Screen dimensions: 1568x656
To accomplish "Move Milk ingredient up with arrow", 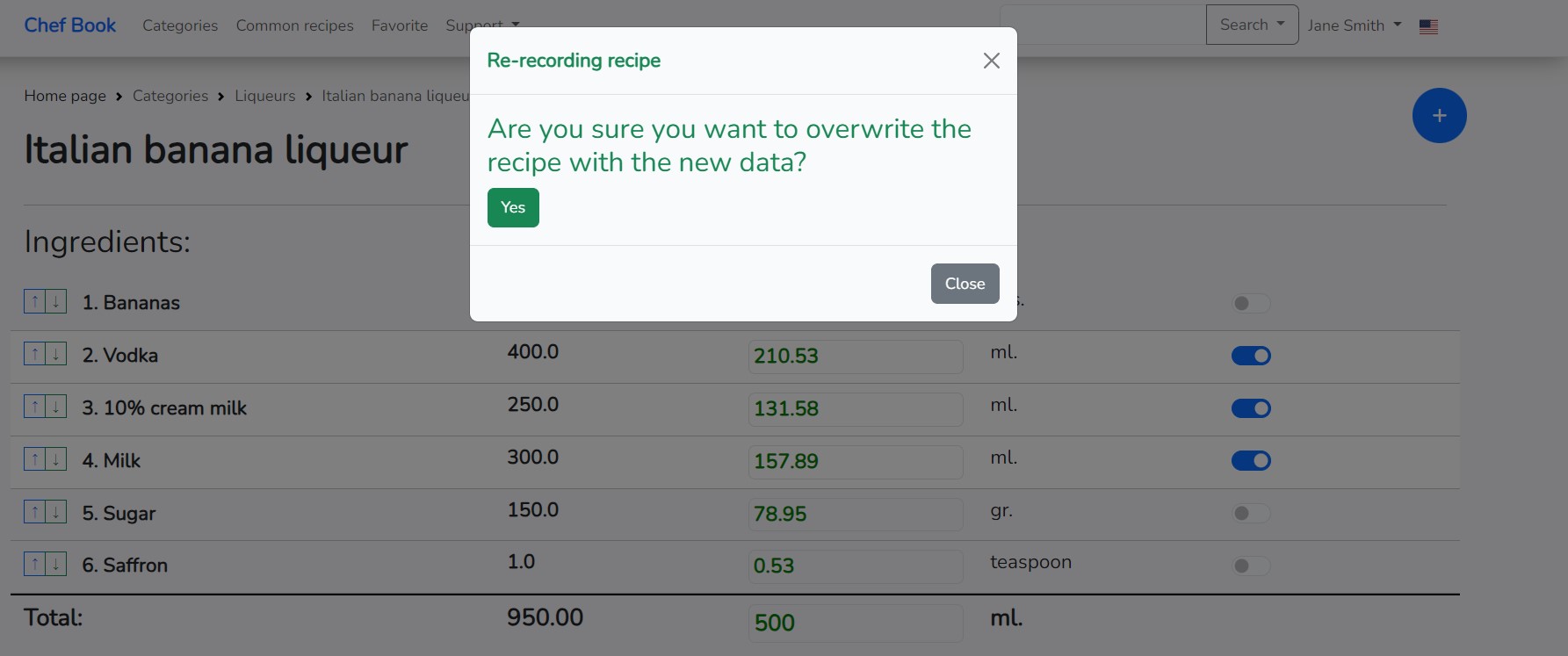I will (34, 460).
